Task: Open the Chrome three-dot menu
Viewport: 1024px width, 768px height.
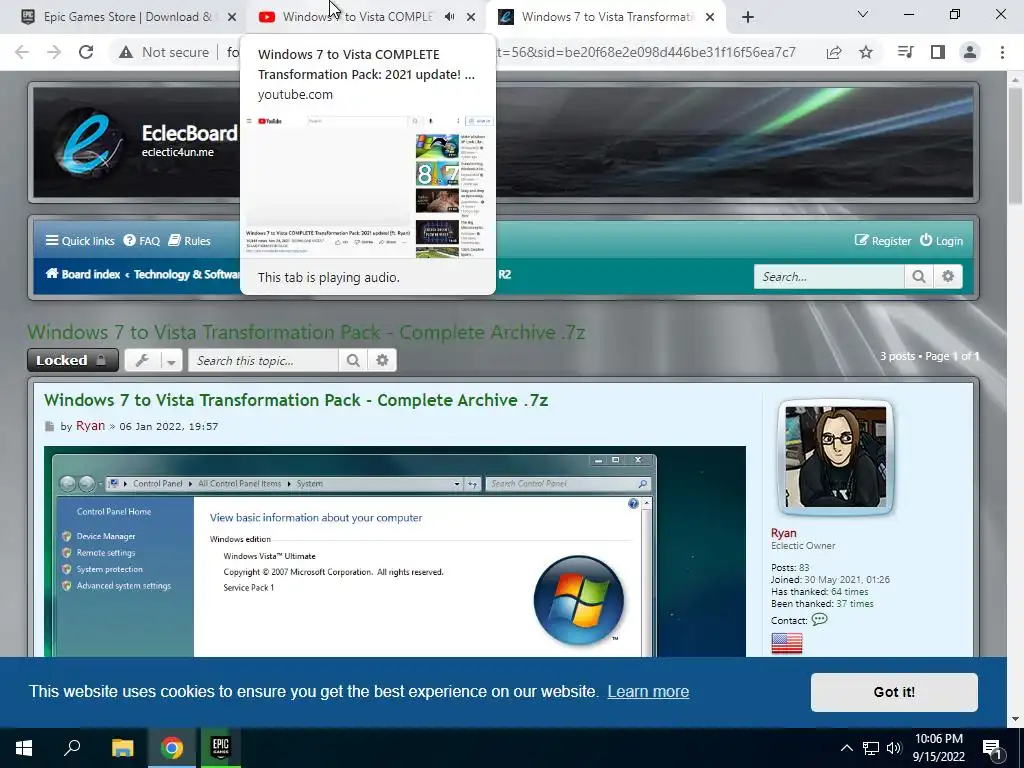Action: click(1002, 52)
